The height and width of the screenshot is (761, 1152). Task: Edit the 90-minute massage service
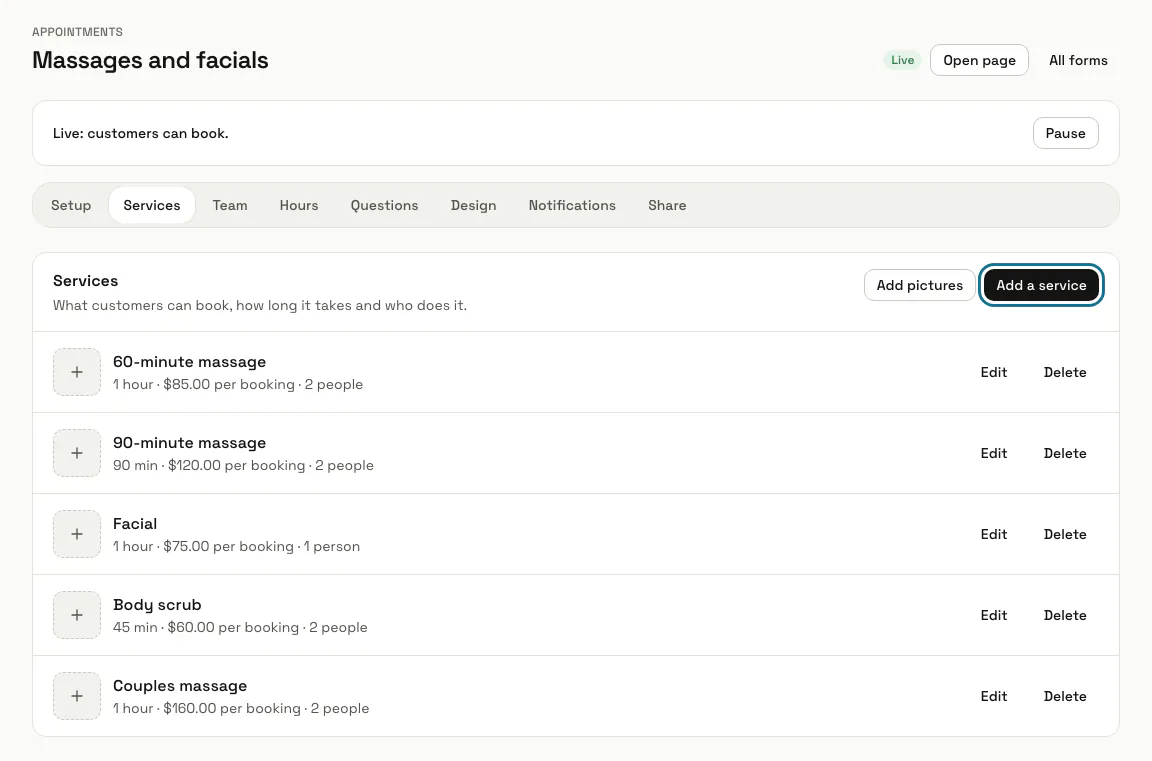click(x=993, y=453)
